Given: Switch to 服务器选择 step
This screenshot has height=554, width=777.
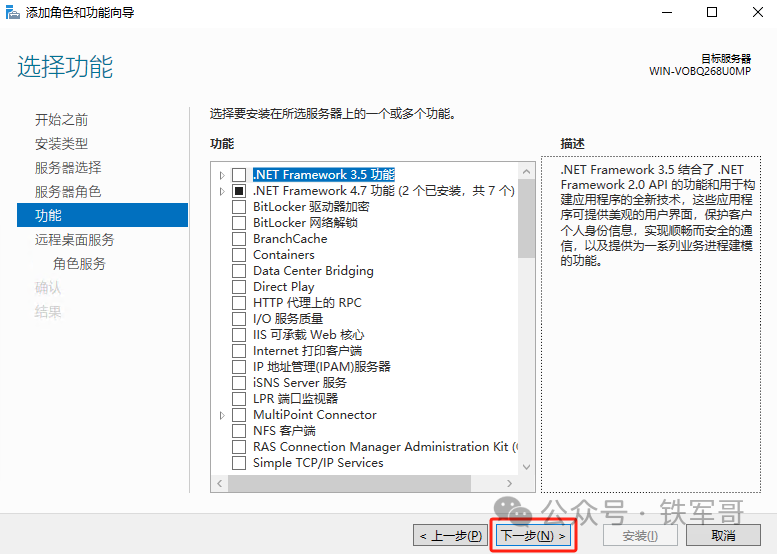Looking at the screenshot, I should (x=68, y=167).
